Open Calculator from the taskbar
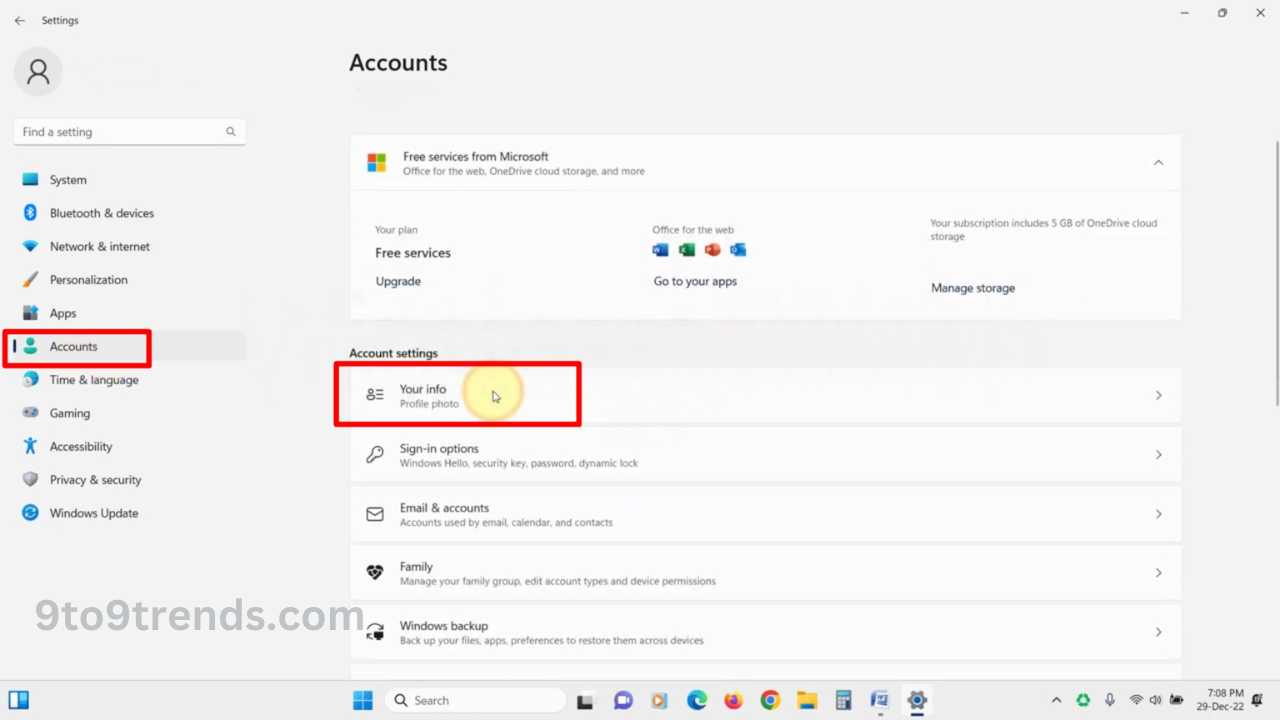 [843, 701]
